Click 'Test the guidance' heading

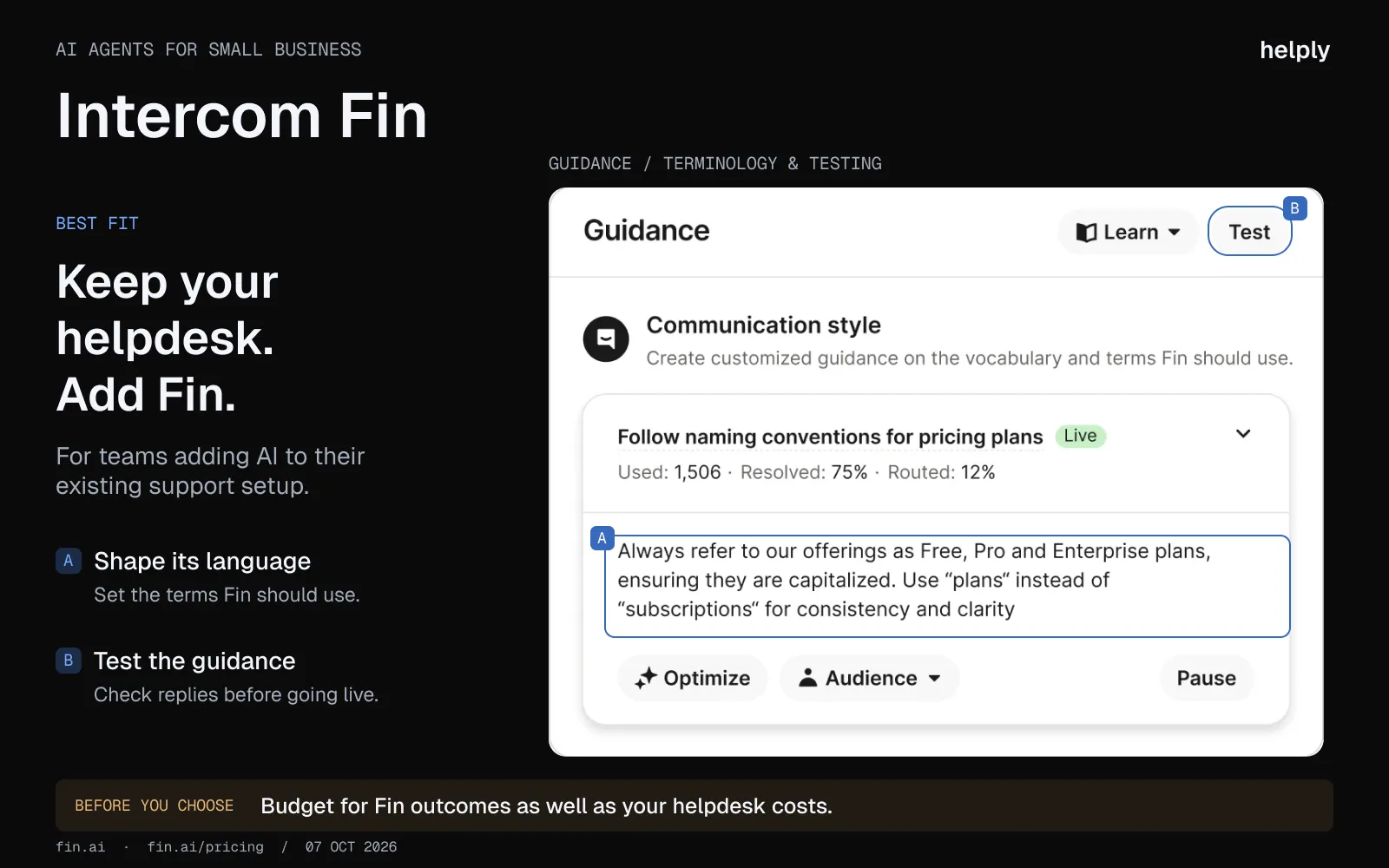point(194,661)
